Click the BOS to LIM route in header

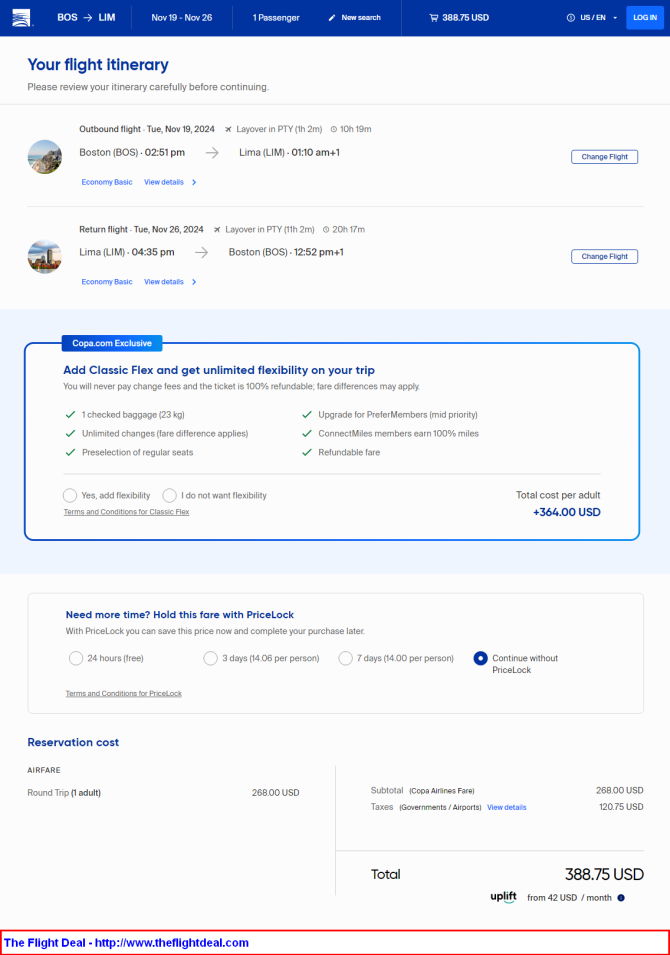coord(86,18)
